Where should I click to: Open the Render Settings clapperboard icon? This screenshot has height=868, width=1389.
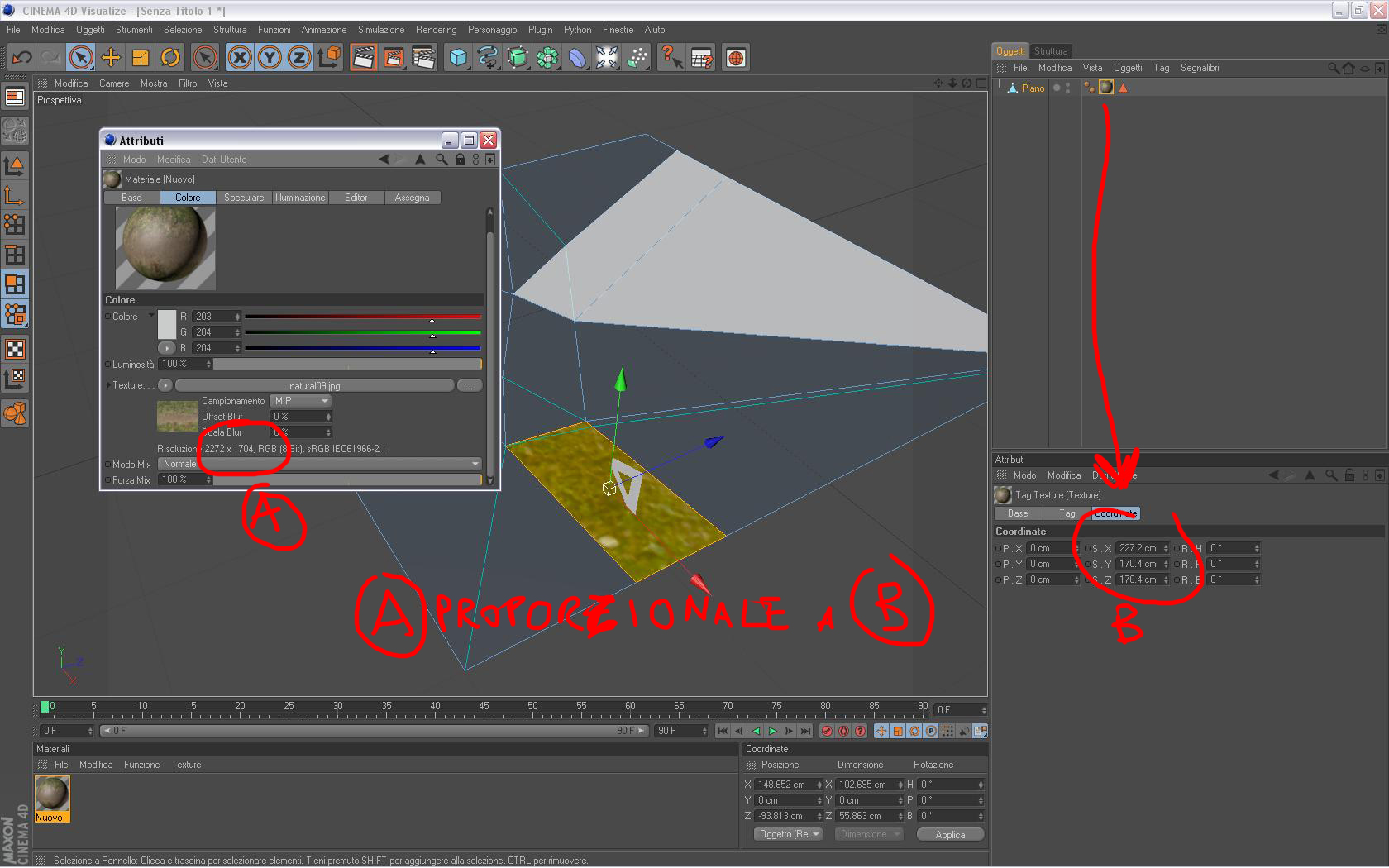pos(423,58)
